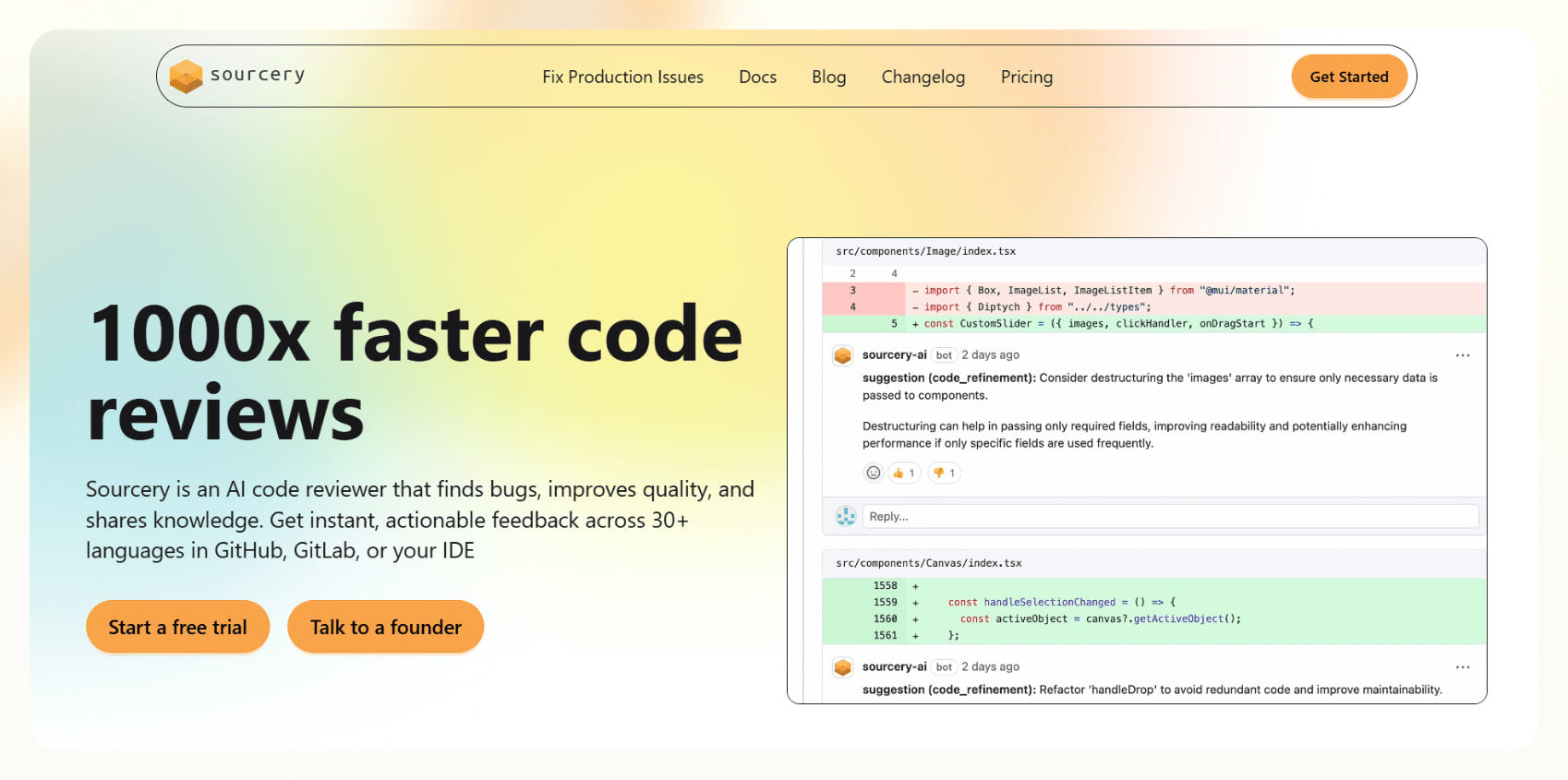Click Talk to a founder button
This screenshot has width=1568, height=780.
(385, 627)
